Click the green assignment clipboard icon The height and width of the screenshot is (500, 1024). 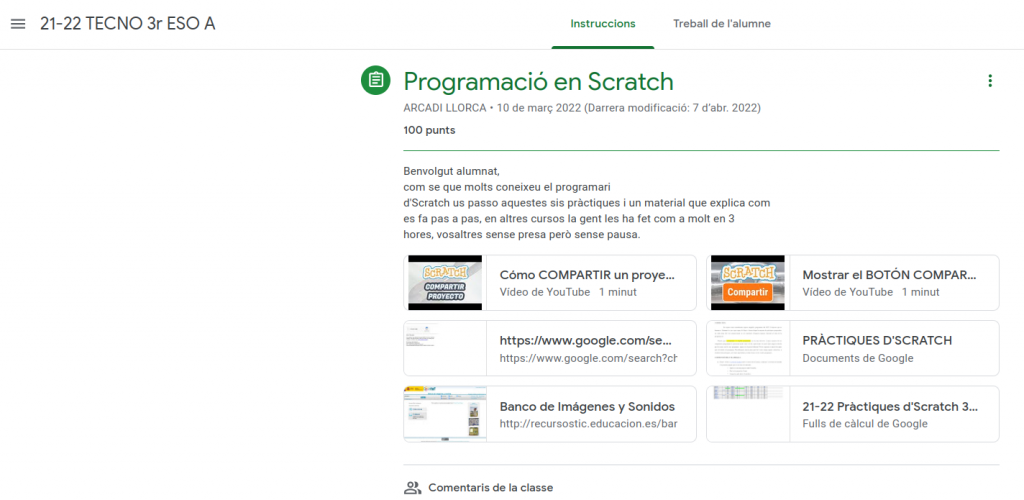tap(375, 80)
